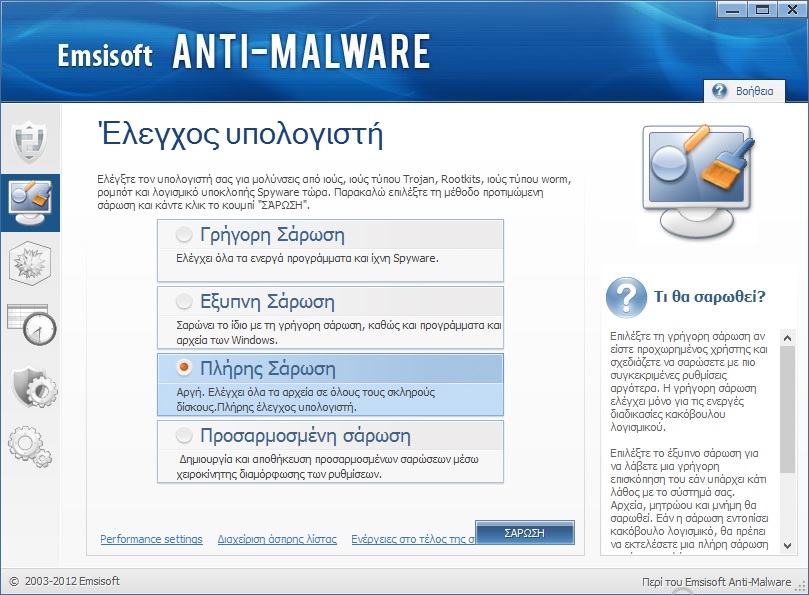Select Πλήρης Σάρωση radio button

[x=184, y=368]
